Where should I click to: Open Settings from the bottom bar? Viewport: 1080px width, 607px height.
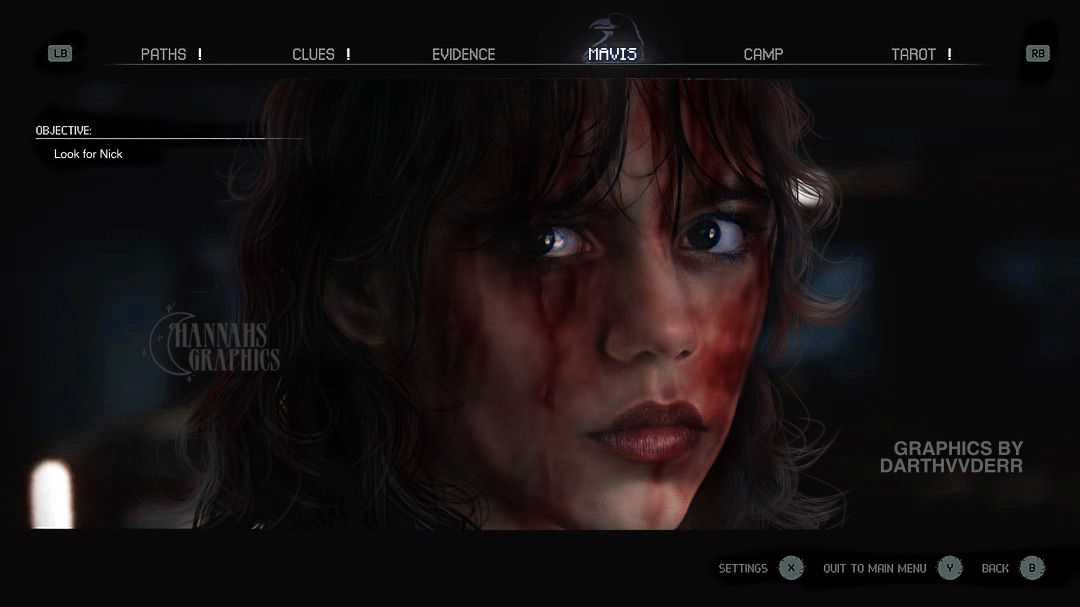[742, 568]
